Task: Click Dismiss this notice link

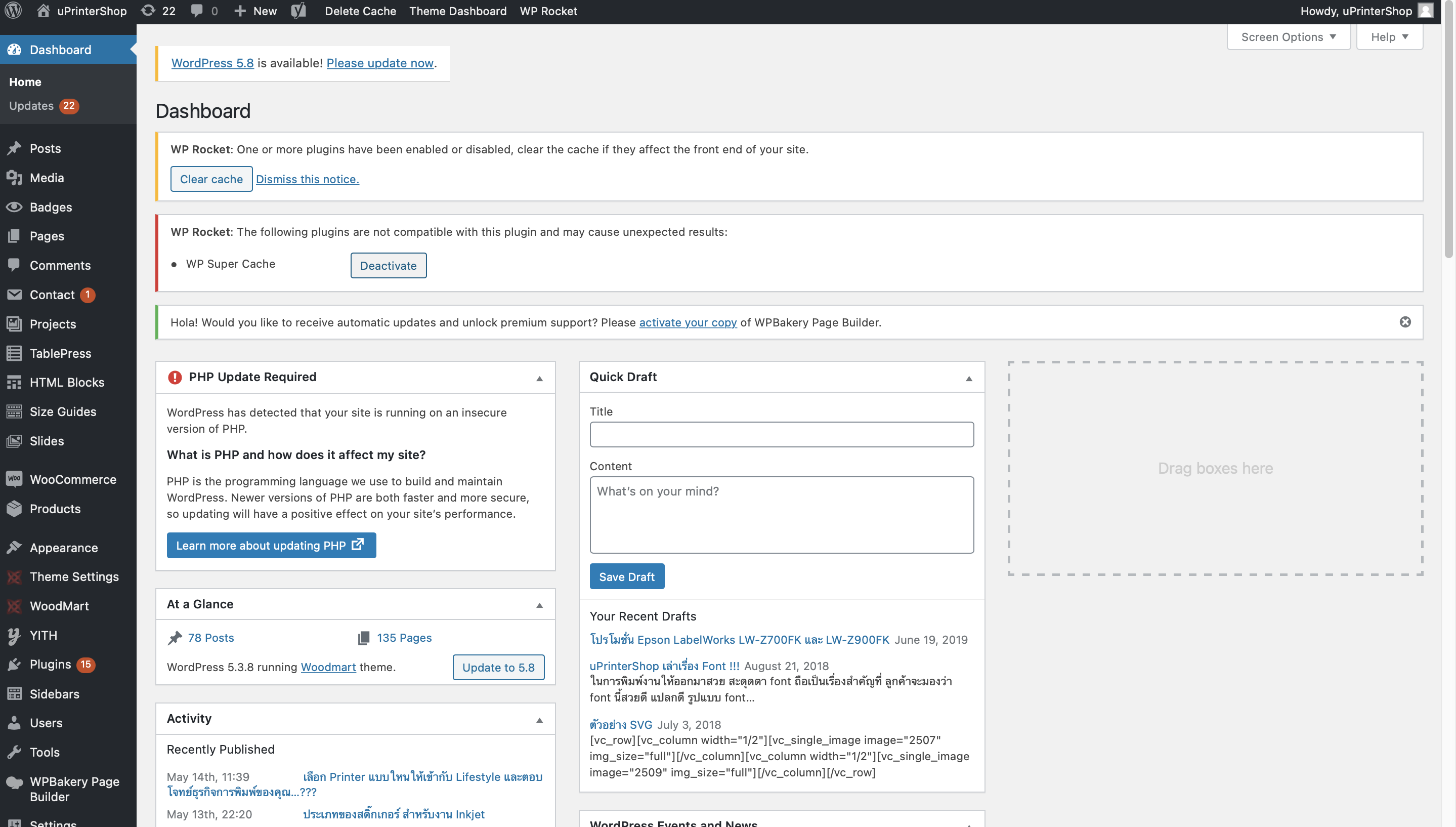Action: pyautogui.click(x=307, y=179)
